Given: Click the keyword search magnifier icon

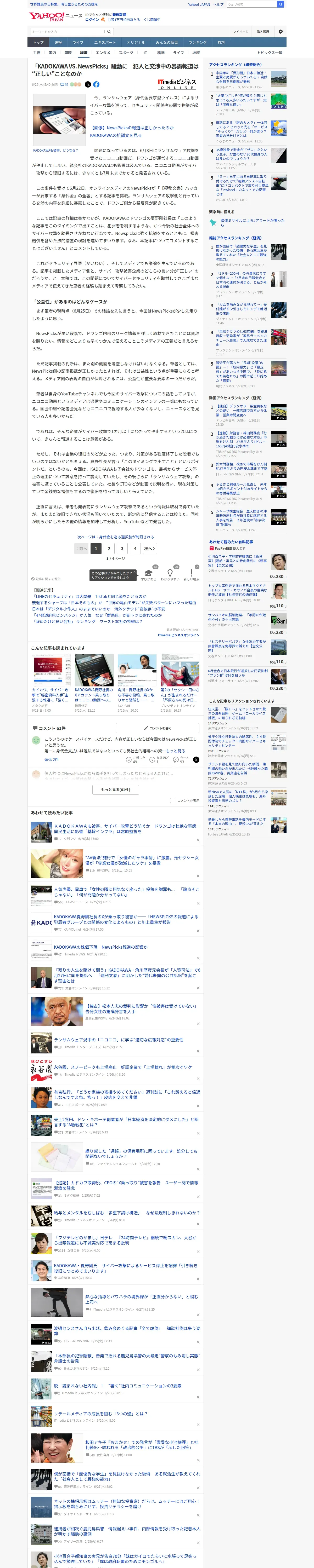Looking at the screenshot, I should coord(109,32).
